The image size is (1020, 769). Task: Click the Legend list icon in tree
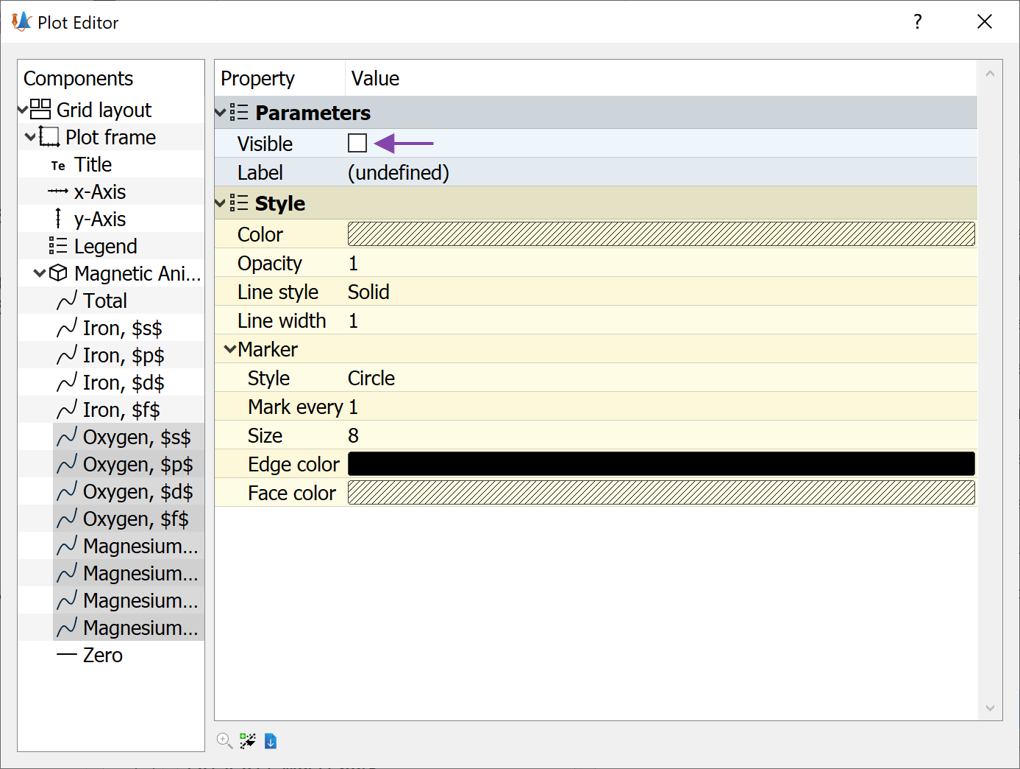pyautogui.click(x=58, y=246)
